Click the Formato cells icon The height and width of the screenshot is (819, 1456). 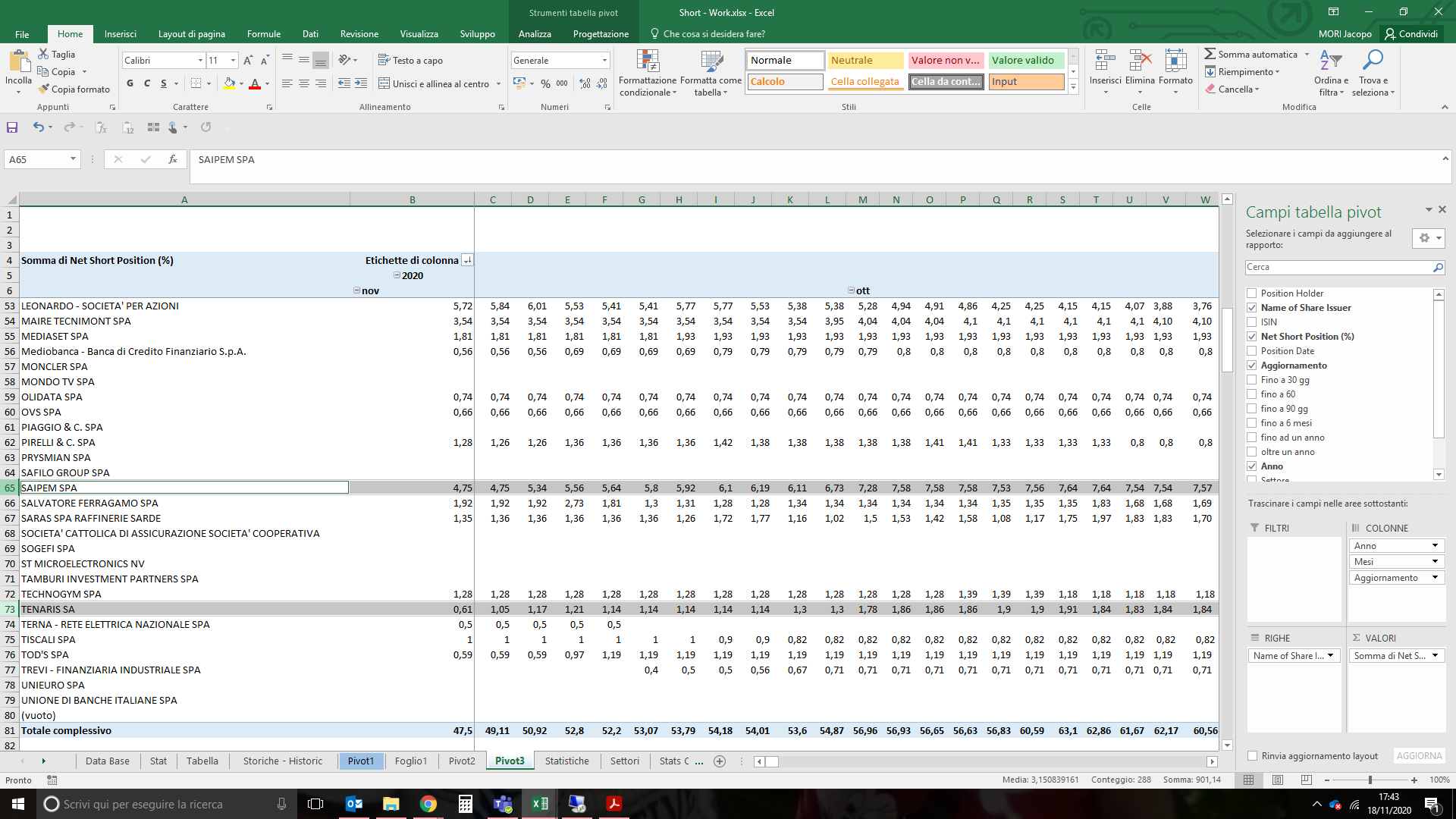[x=1175, y=61]
